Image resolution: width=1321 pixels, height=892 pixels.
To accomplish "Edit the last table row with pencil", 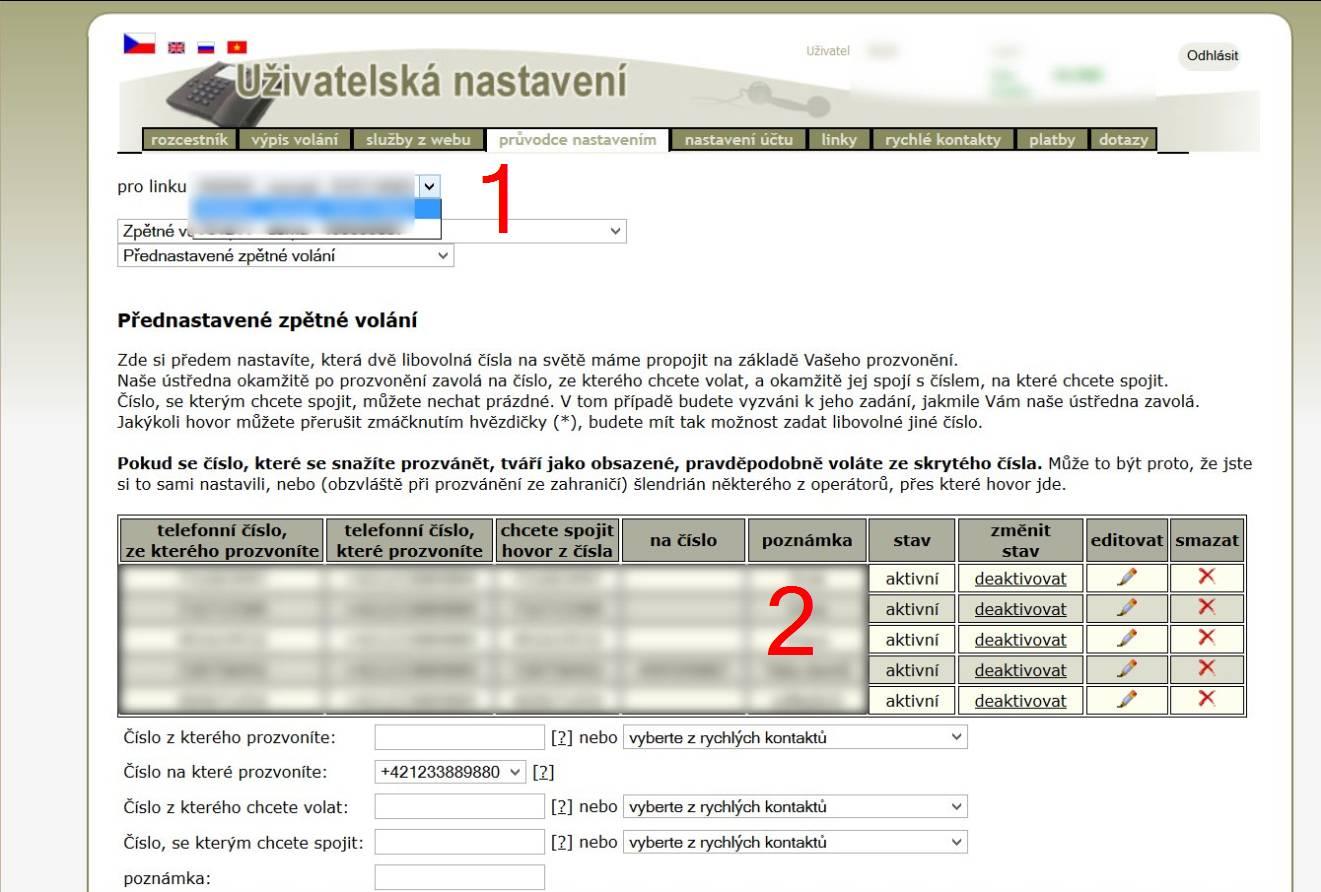I will [1127, 700].
